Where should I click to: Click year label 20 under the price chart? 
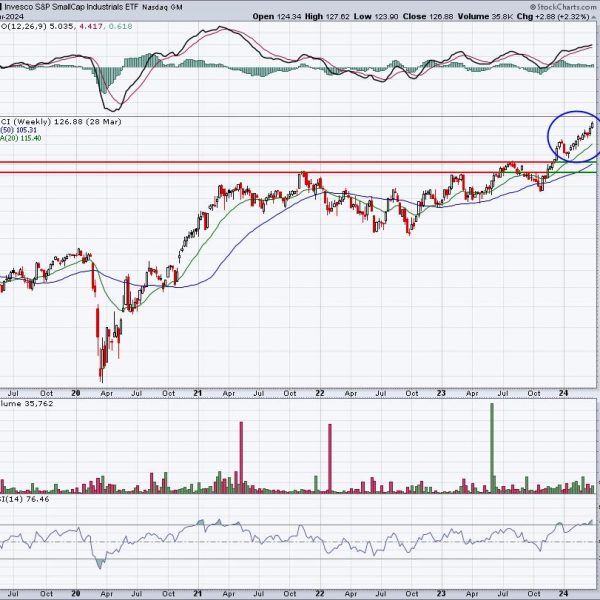[x=76, y=393]
